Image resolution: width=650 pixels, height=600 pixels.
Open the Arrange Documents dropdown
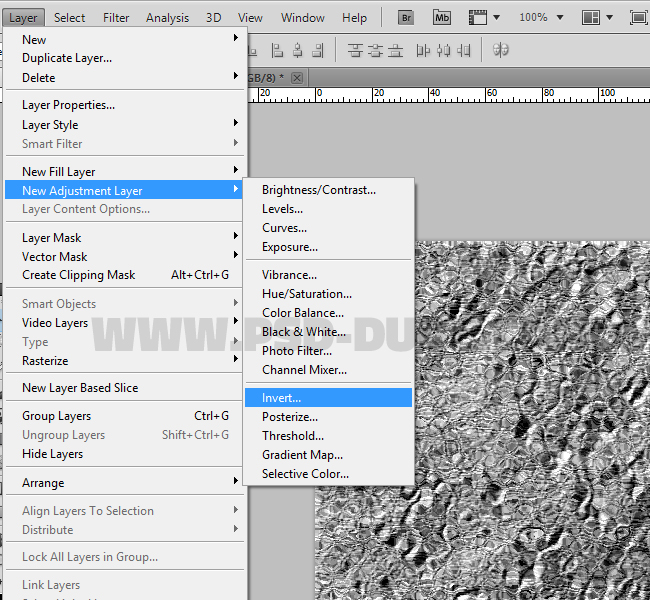pos(596,17)
